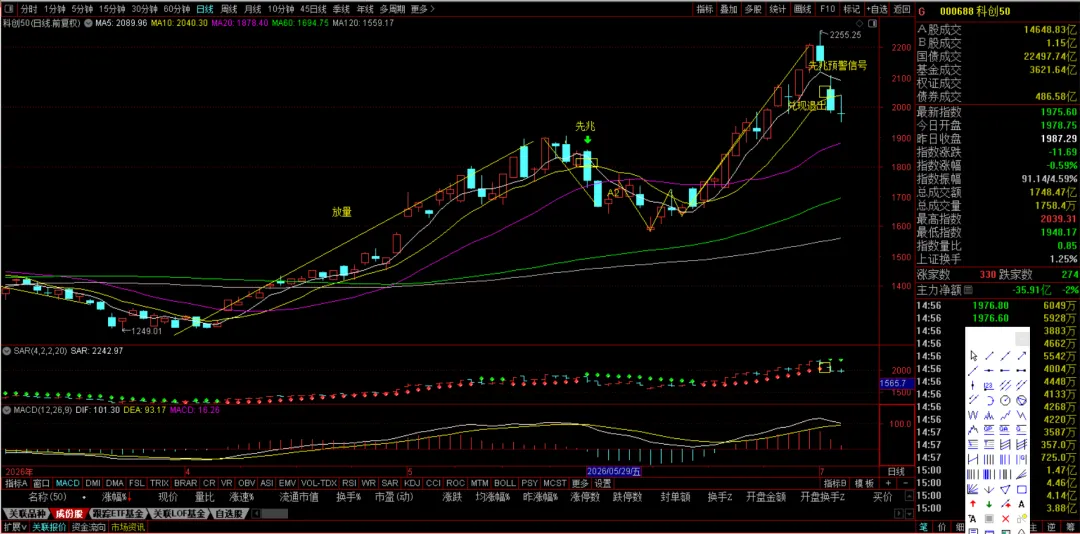Switch chart to 15分钟 period
Viewport: 1080px width, 534px height.
[x=112, y=9]
